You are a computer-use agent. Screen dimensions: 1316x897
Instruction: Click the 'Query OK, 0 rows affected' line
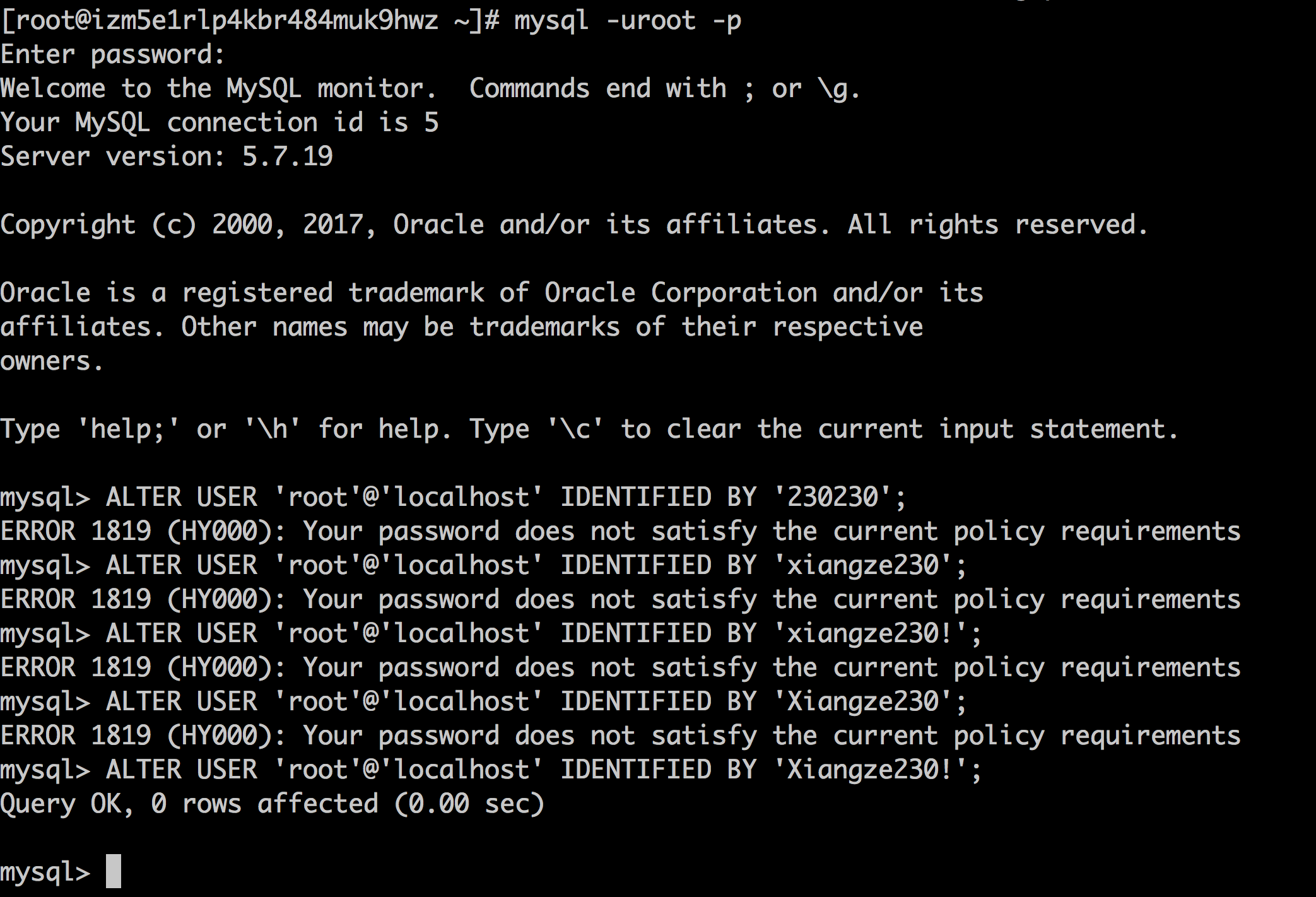tap(271, 804)
